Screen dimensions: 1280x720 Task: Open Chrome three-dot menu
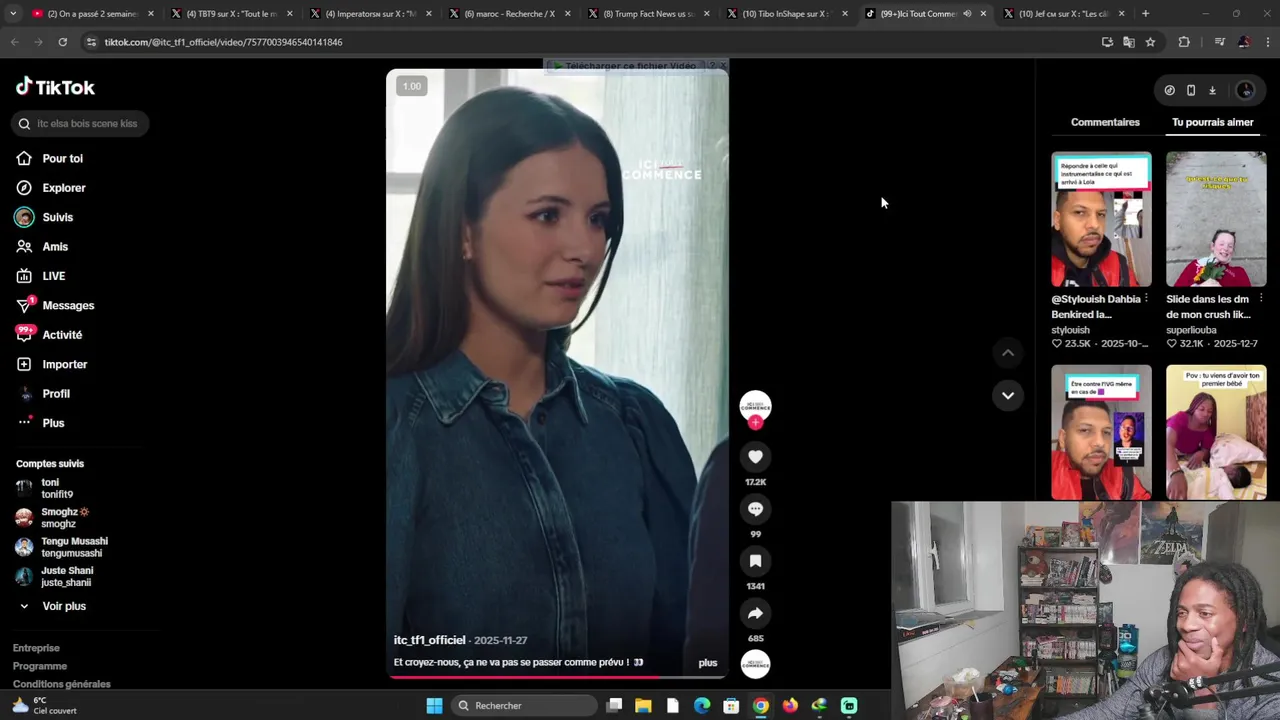(1268, 42)
